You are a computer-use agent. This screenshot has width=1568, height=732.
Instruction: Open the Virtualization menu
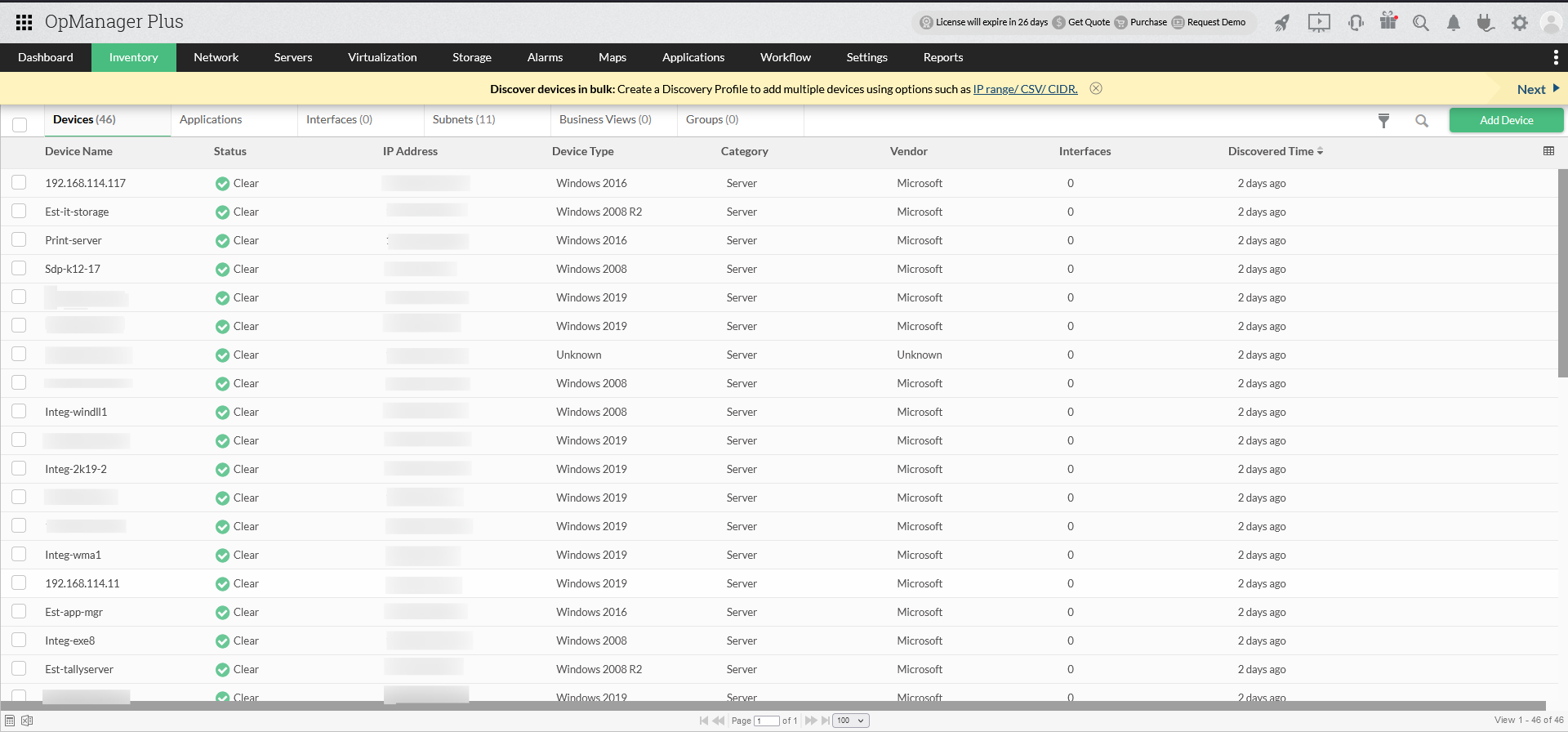(x=382, y=57)
